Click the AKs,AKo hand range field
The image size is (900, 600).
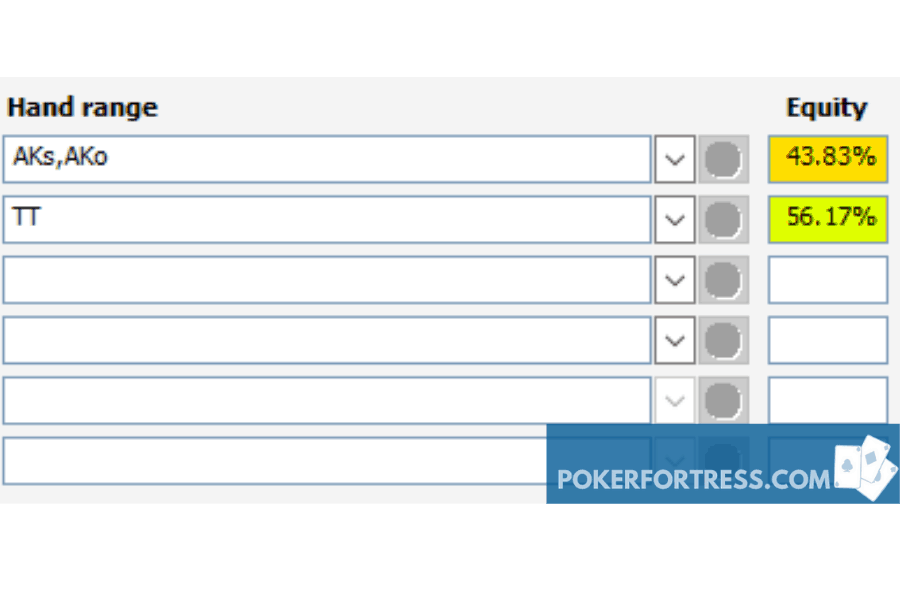pyautogui.click(x=327, y=159)
